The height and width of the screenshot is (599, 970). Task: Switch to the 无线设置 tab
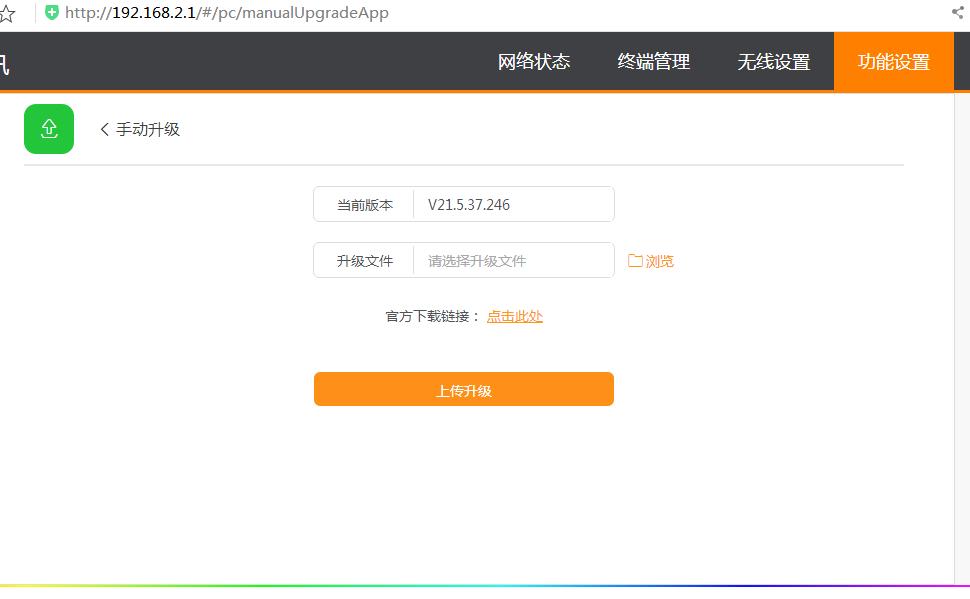(774, 61)
